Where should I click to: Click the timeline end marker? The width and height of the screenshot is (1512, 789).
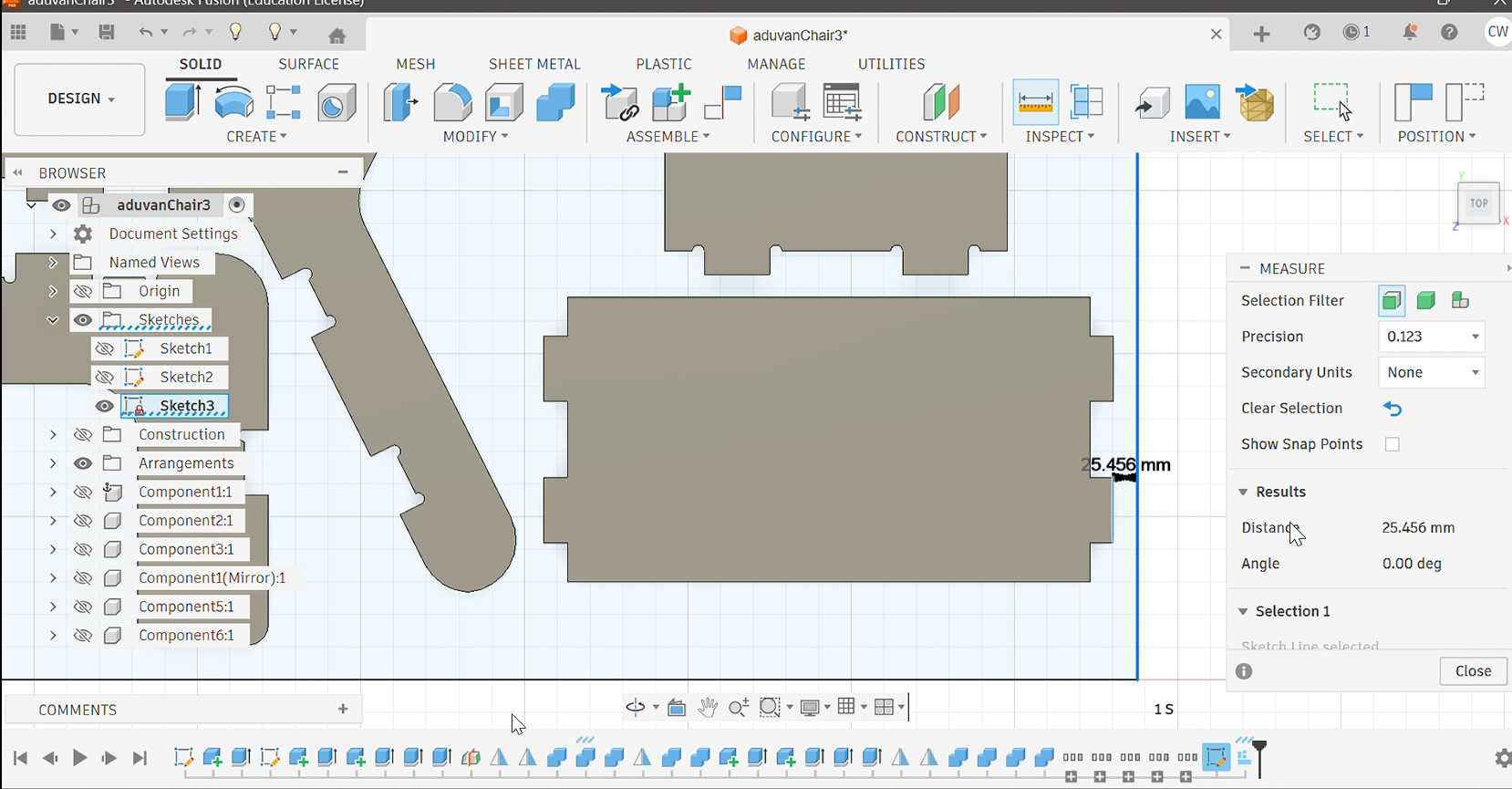[x=1259, y=757]
